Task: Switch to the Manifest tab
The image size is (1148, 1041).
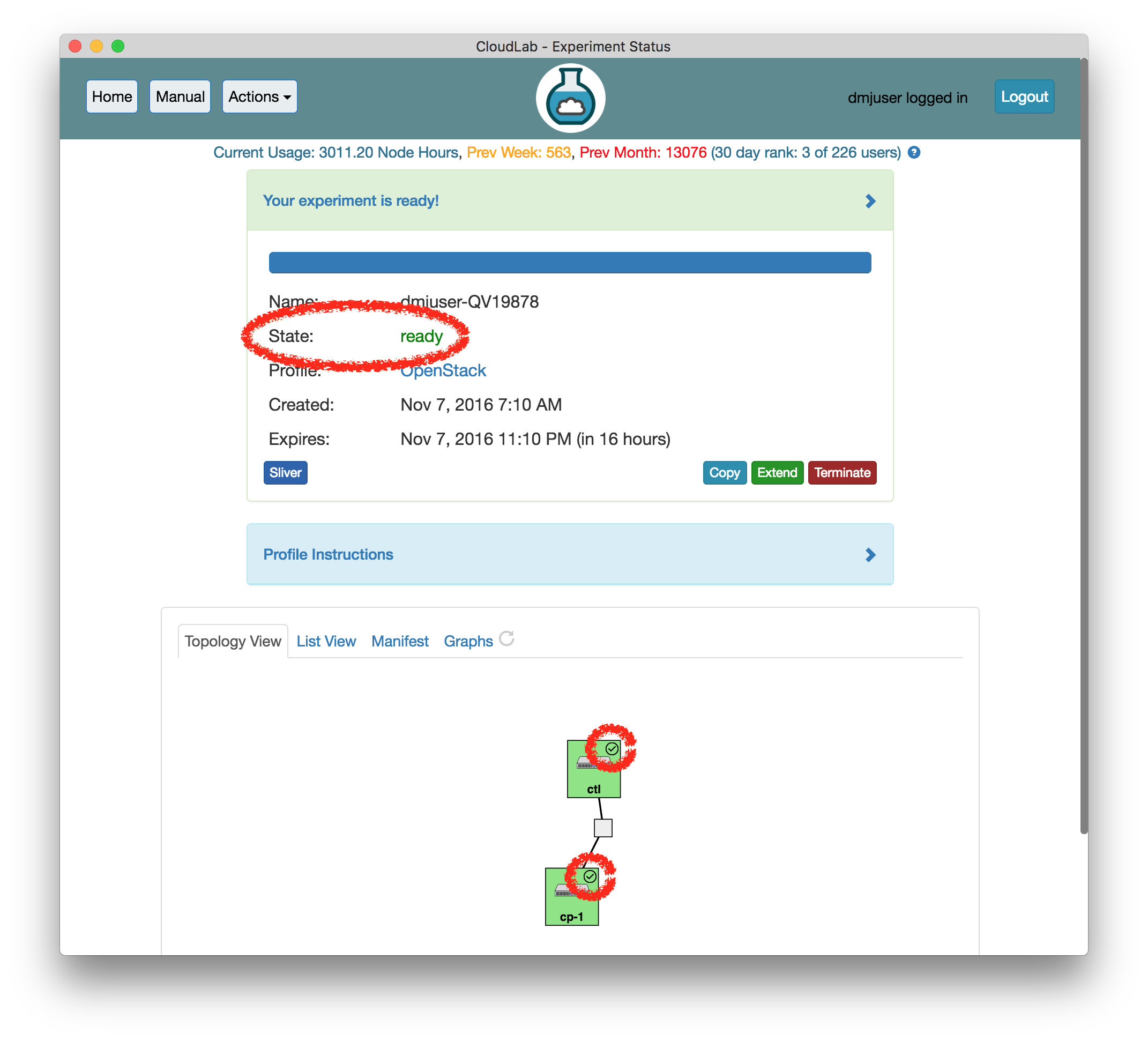Action: (399, 641)
